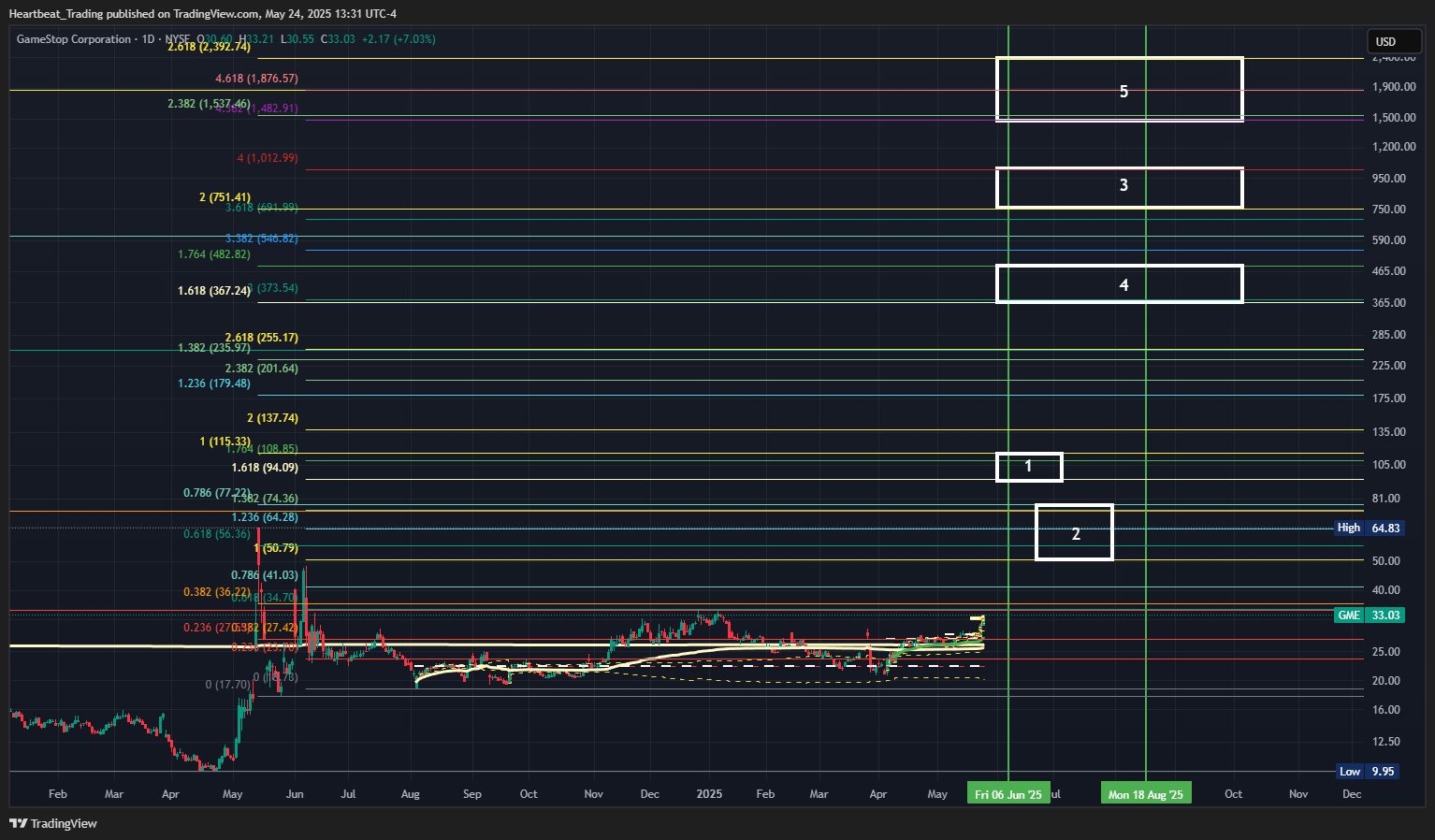
Task: Click 105.00 on the price axis
Action: [x=1389, y=465]
